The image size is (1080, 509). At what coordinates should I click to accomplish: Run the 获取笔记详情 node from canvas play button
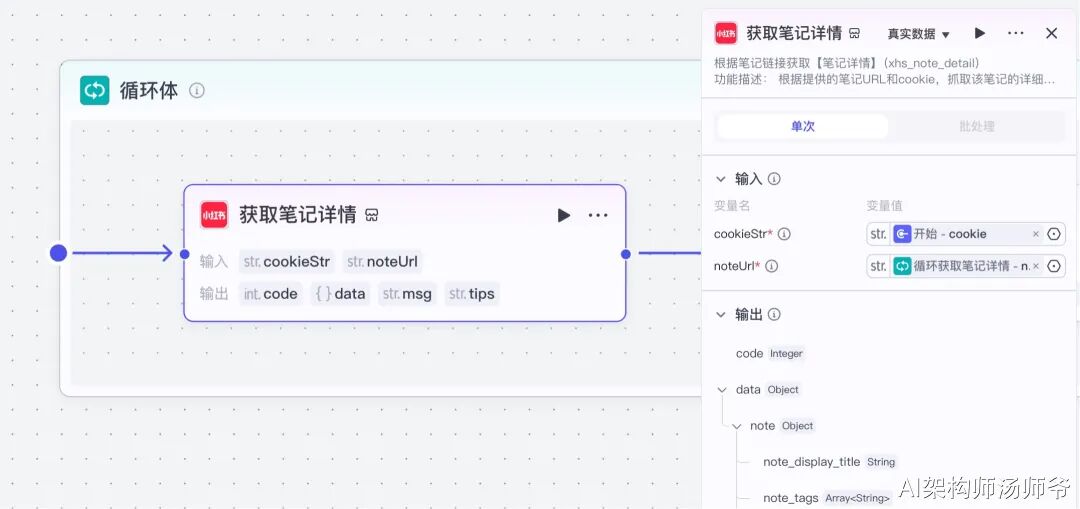[x=563, y=216]
